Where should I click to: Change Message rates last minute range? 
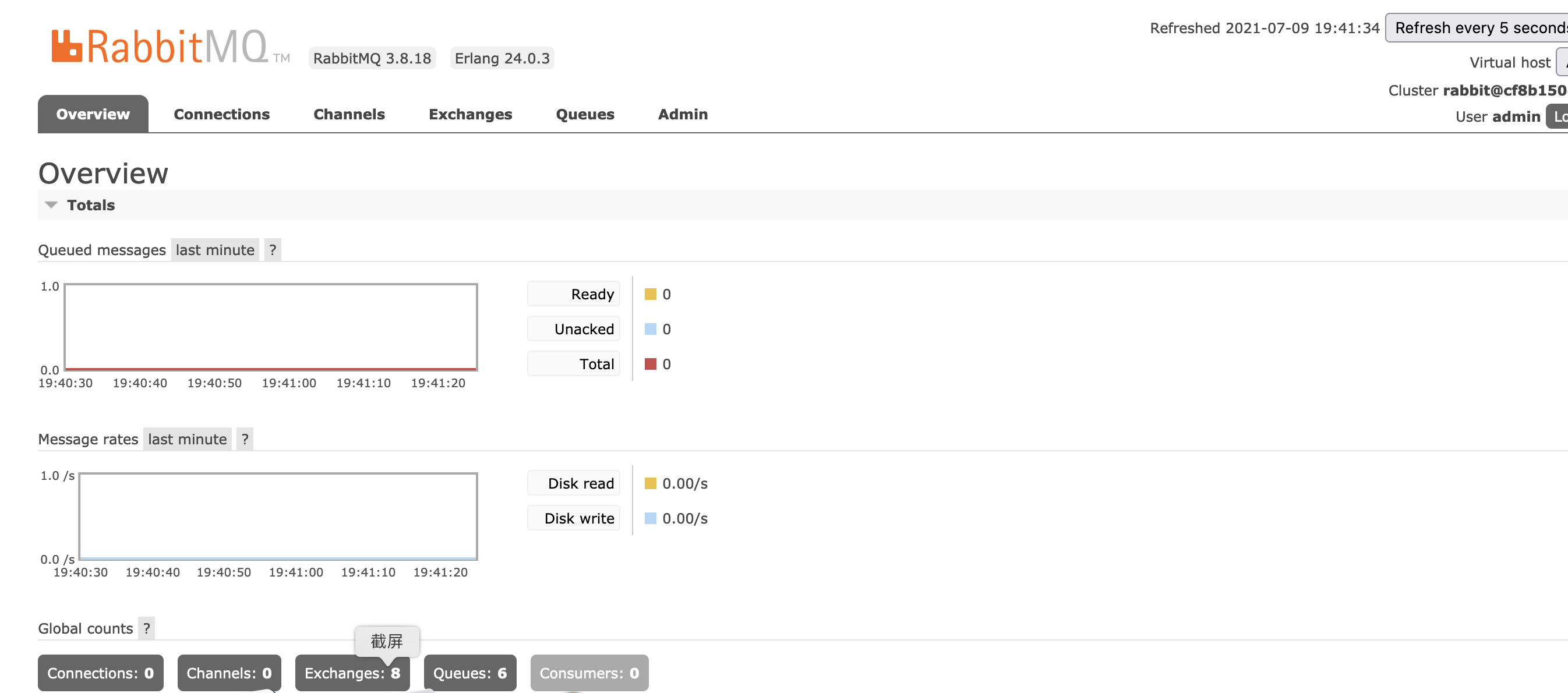[187, 439]
